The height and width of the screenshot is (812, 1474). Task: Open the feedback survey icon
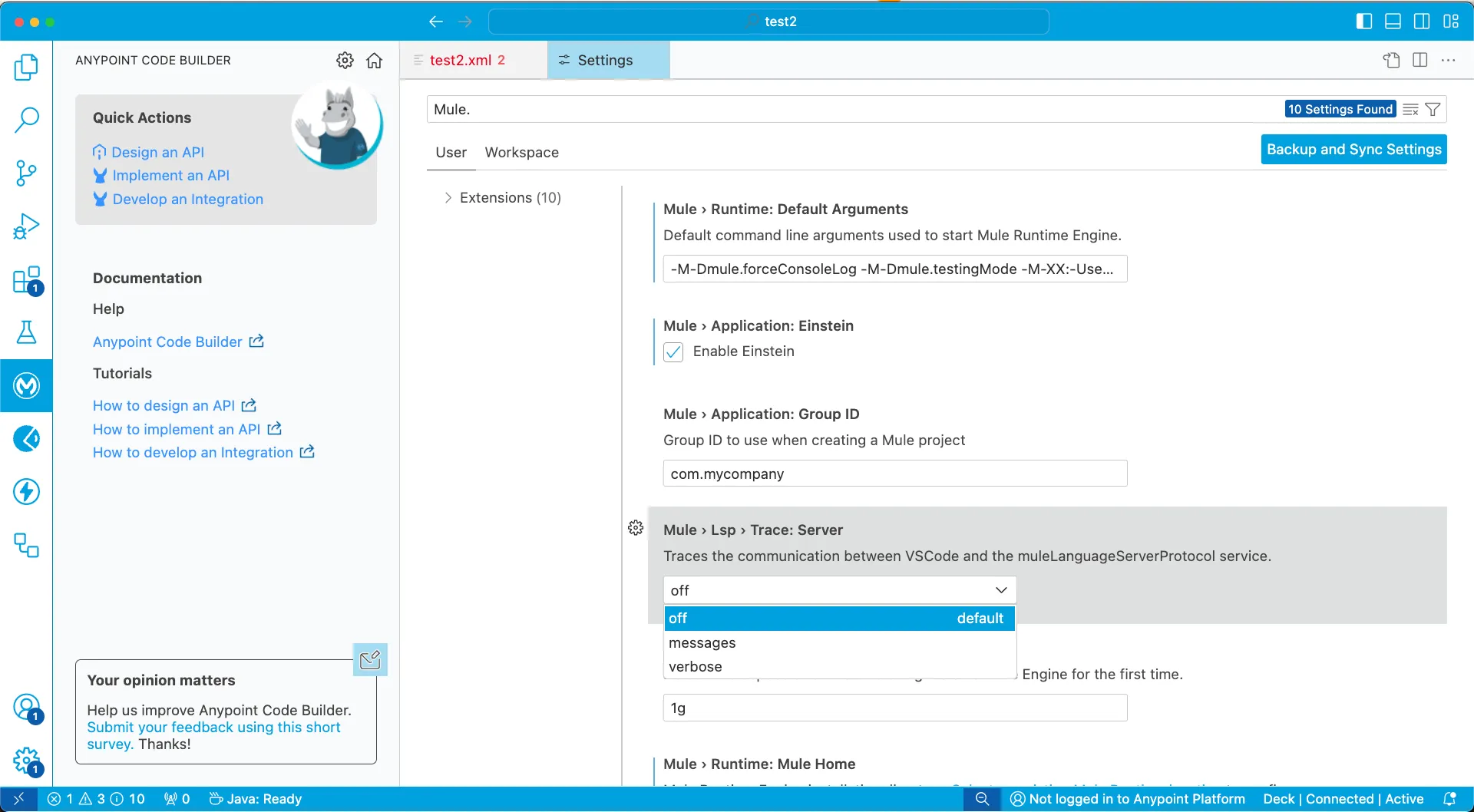370,660
